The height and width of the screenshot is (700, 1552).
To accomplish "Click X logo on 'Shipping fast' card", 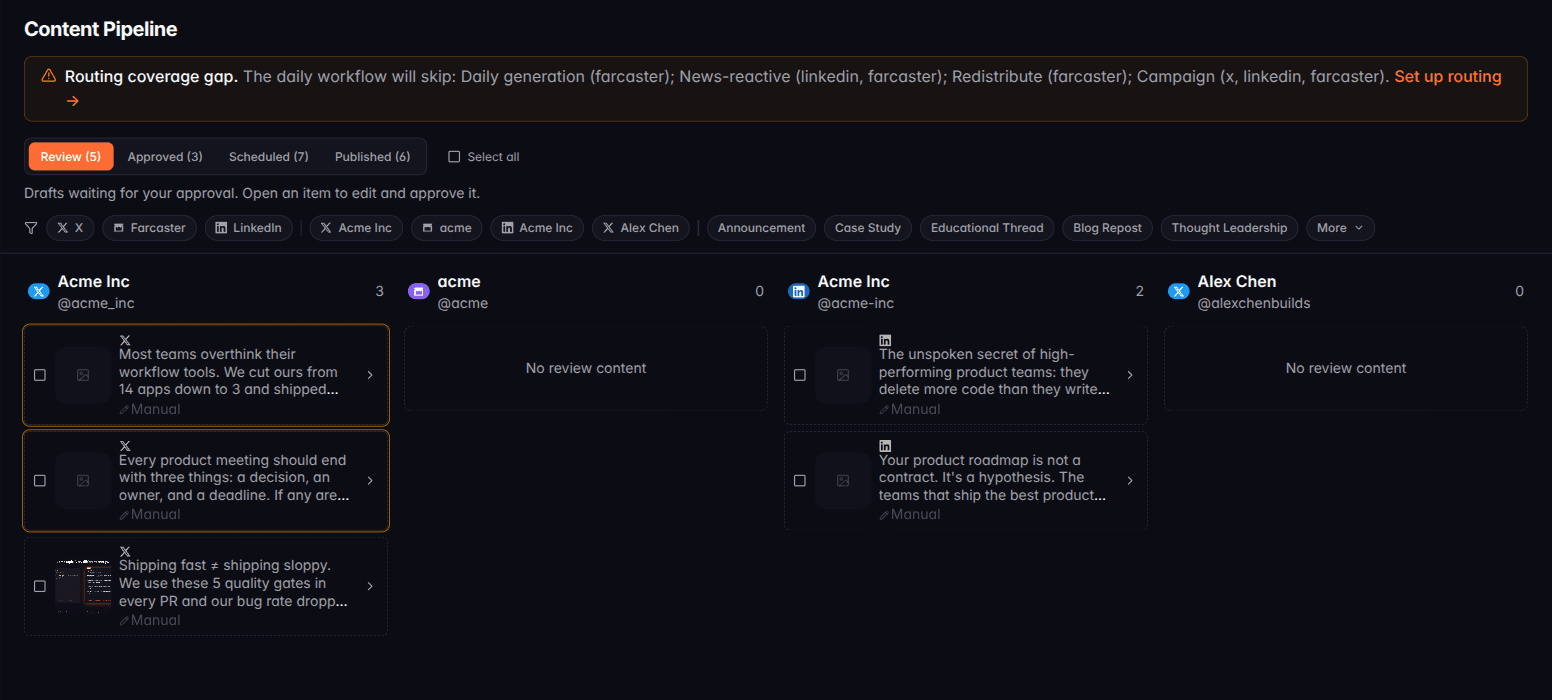I will (125, 551).
